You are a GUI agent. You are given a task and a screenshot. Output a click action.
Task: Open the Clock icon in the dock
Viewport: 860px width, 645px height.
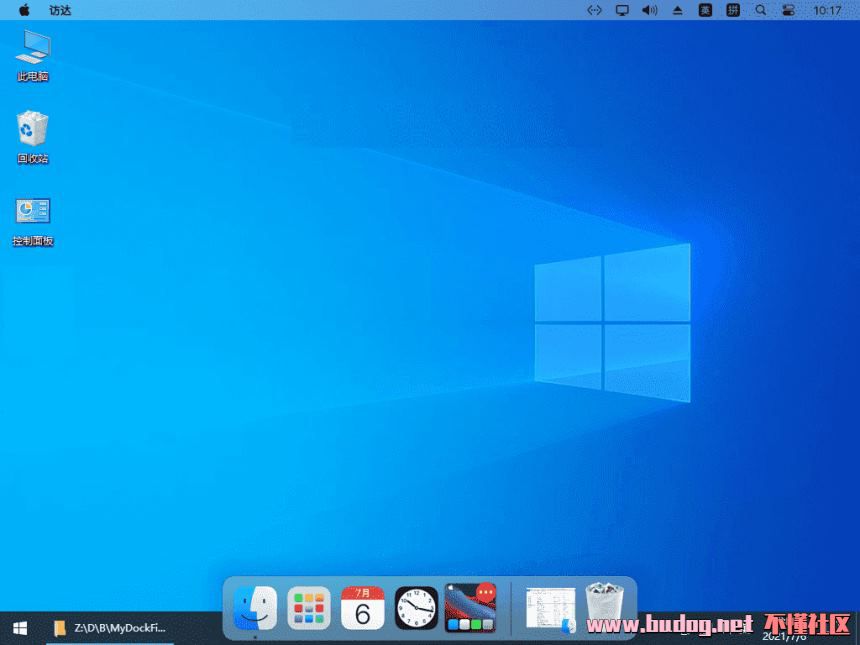click(416, 608)
